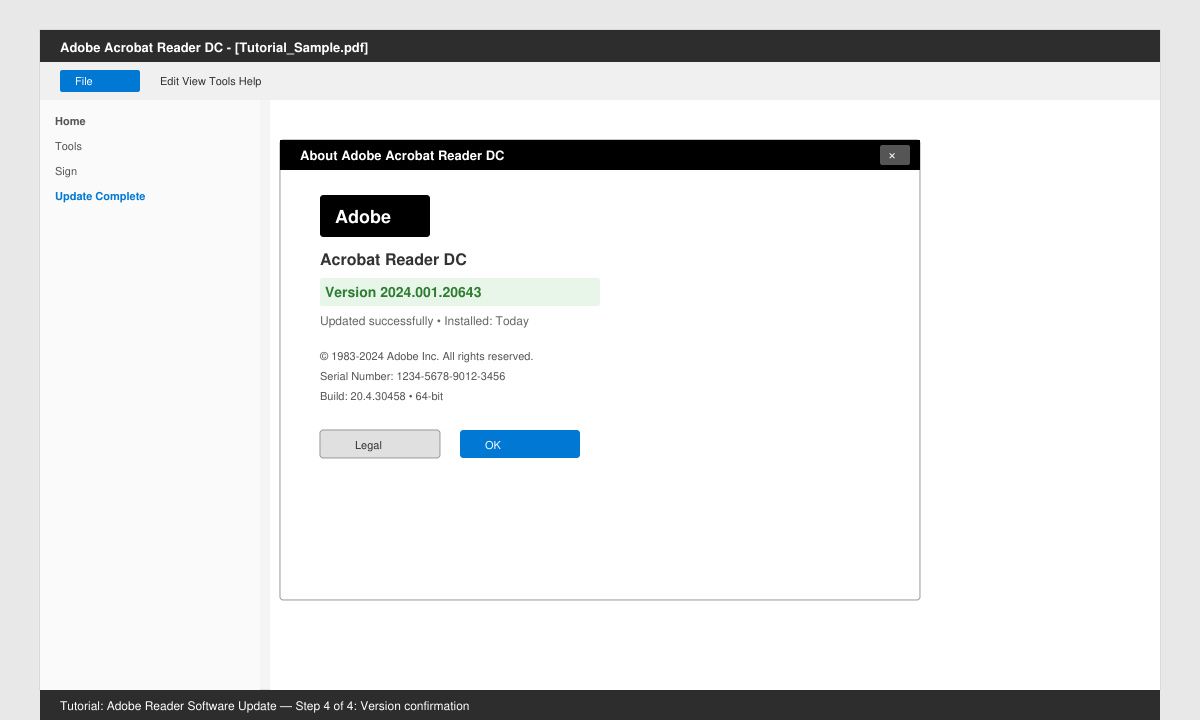The width and height of the screenshot is (1200, 720).
Task: Click the copyright '© 1983-2024 Adobe Inc.' line
Action: pyautogui.click(x=426, y=356)
